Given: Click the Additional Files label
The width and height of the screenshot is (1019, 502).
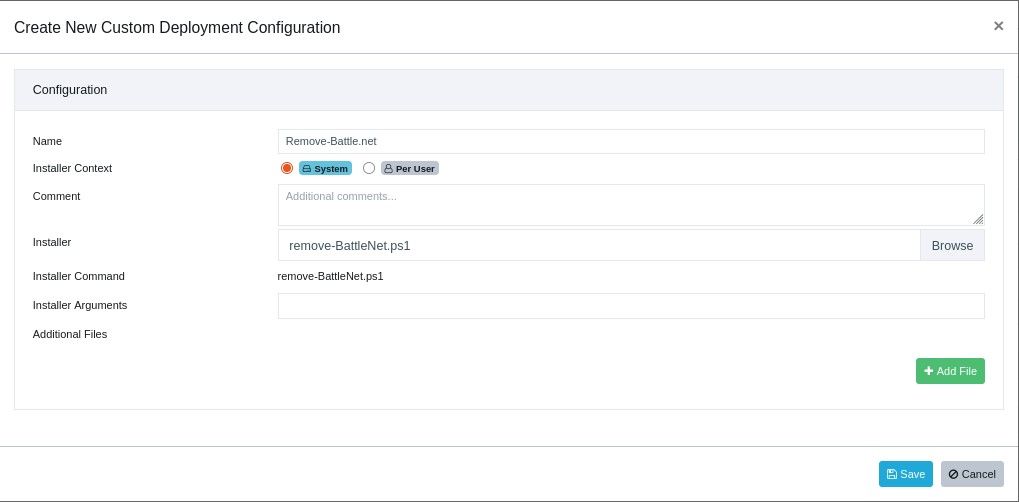Looking at the screenshot, I should 70,334.
